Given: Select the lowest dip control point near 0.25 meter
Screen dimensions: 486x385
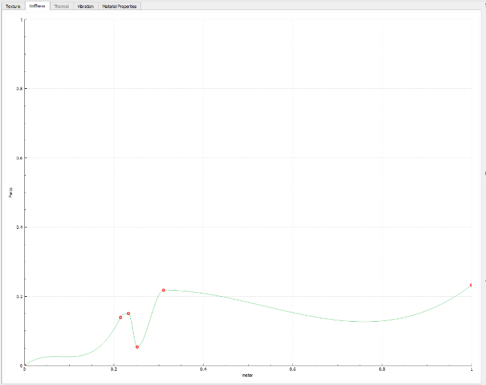Looking at the screenshot, I should pyautogui.click(x=137, y=347).
